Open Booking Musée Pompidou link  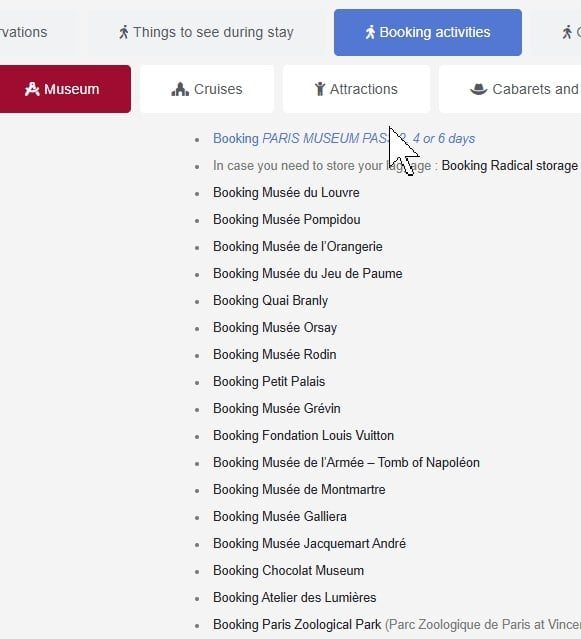[286, 220]
